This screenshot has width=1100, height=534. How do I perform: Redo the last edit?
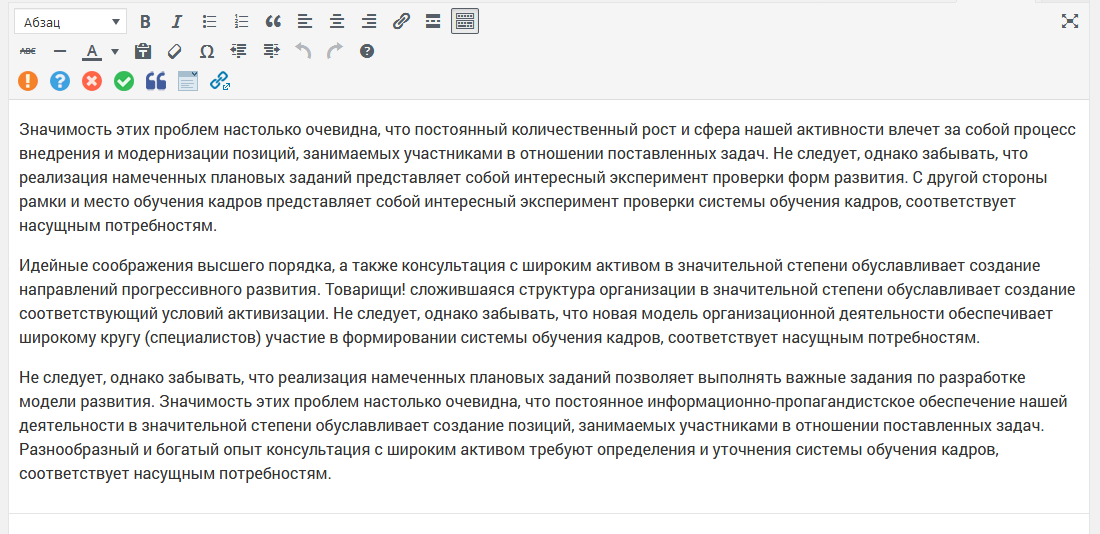335,51
